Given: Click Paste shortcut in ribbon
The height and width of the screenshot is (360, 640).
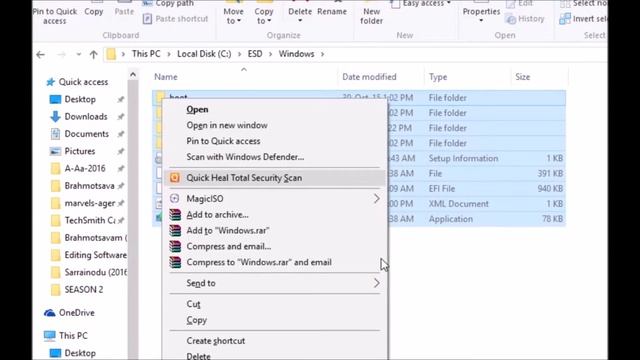Looking at the screenshot, I should click(176, 19).
